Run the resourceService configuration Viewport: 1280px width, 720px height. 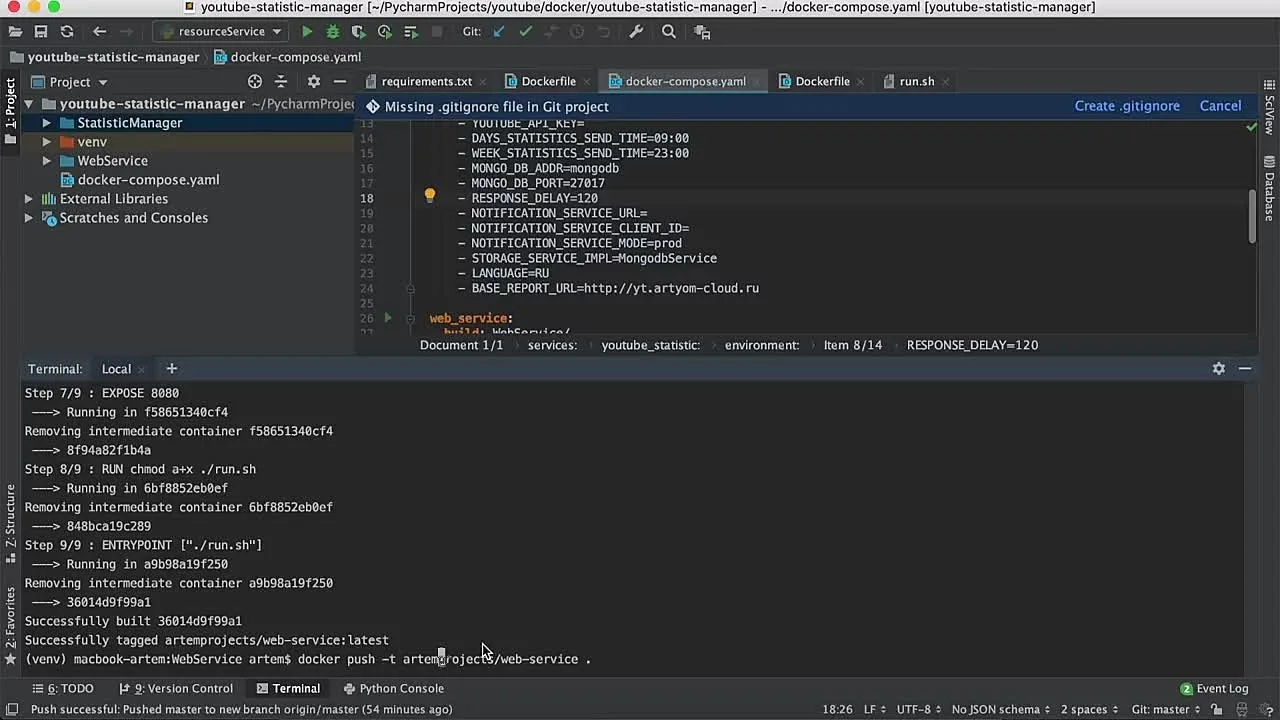coord(307,32)
